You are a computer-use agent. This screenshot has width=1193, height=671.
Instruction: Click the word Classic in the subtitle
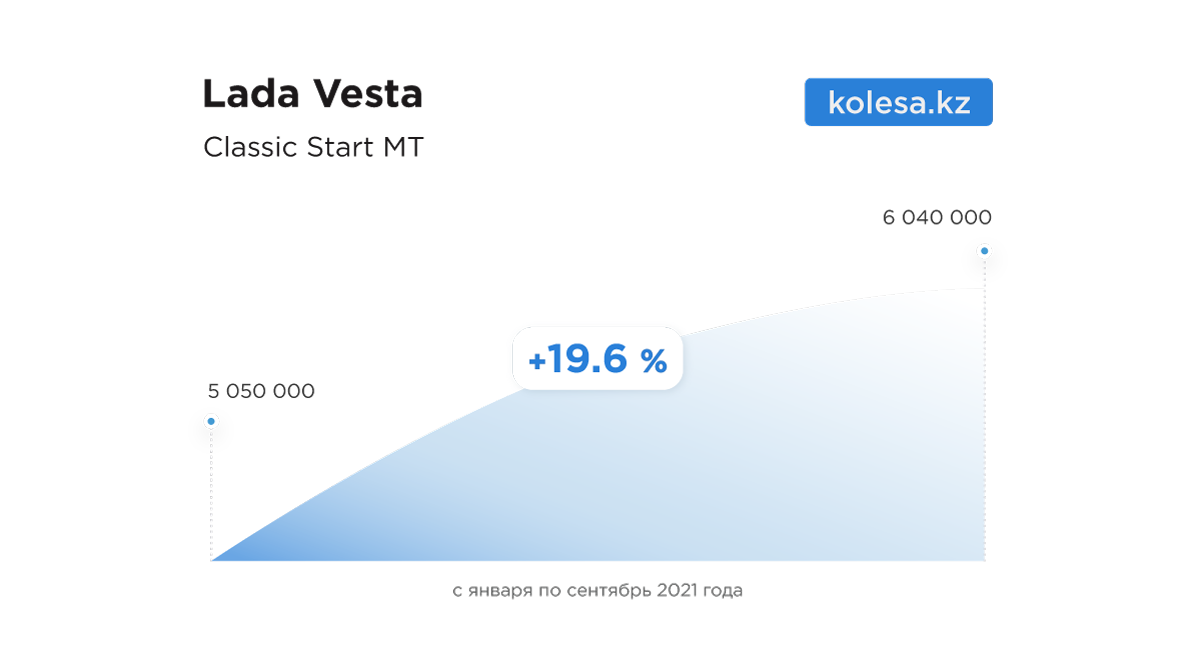tap(250, 147)
